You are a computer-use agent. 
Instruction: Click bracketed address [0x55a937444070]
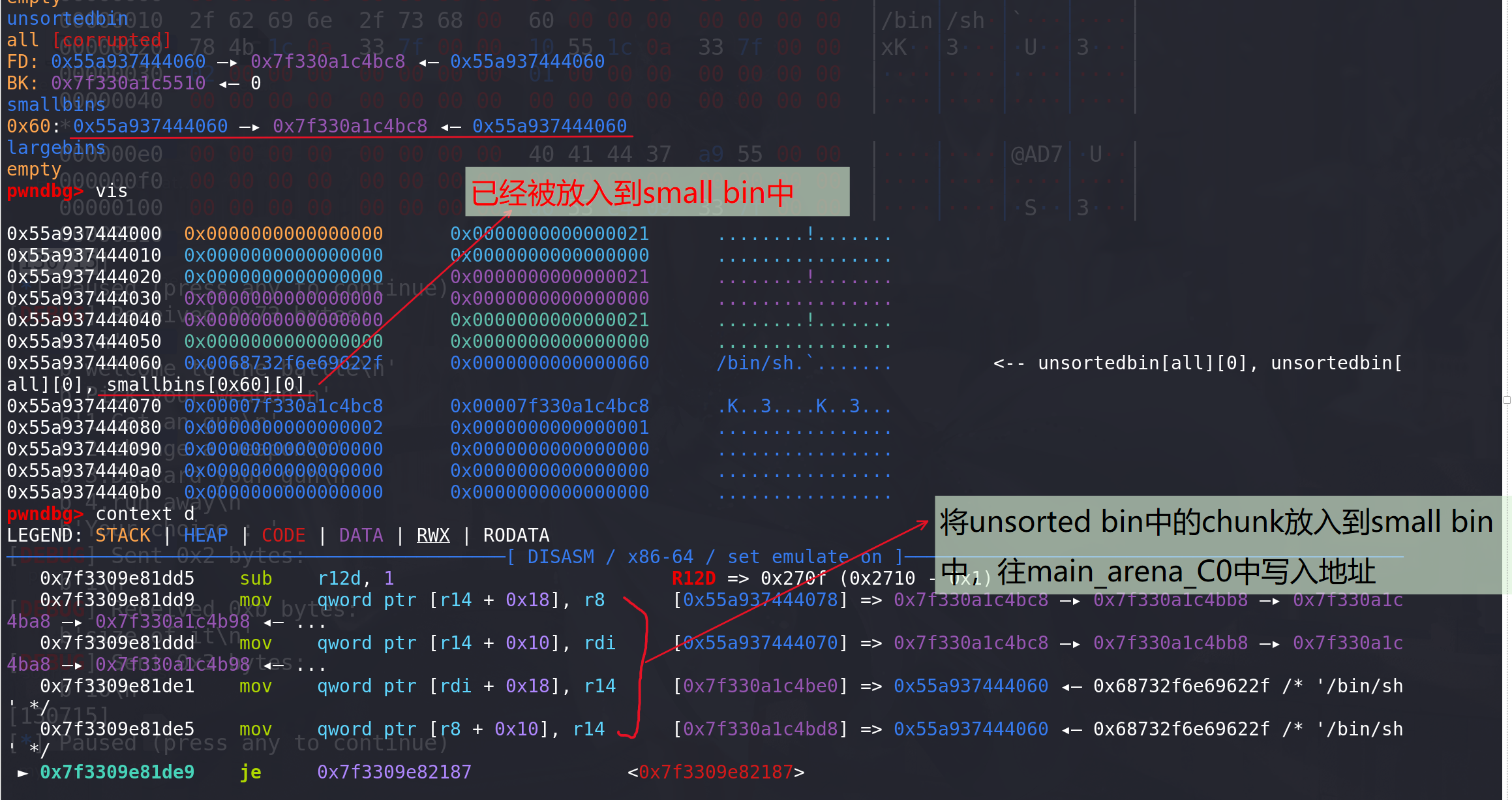pyautogui.click(x=760, y=643)
